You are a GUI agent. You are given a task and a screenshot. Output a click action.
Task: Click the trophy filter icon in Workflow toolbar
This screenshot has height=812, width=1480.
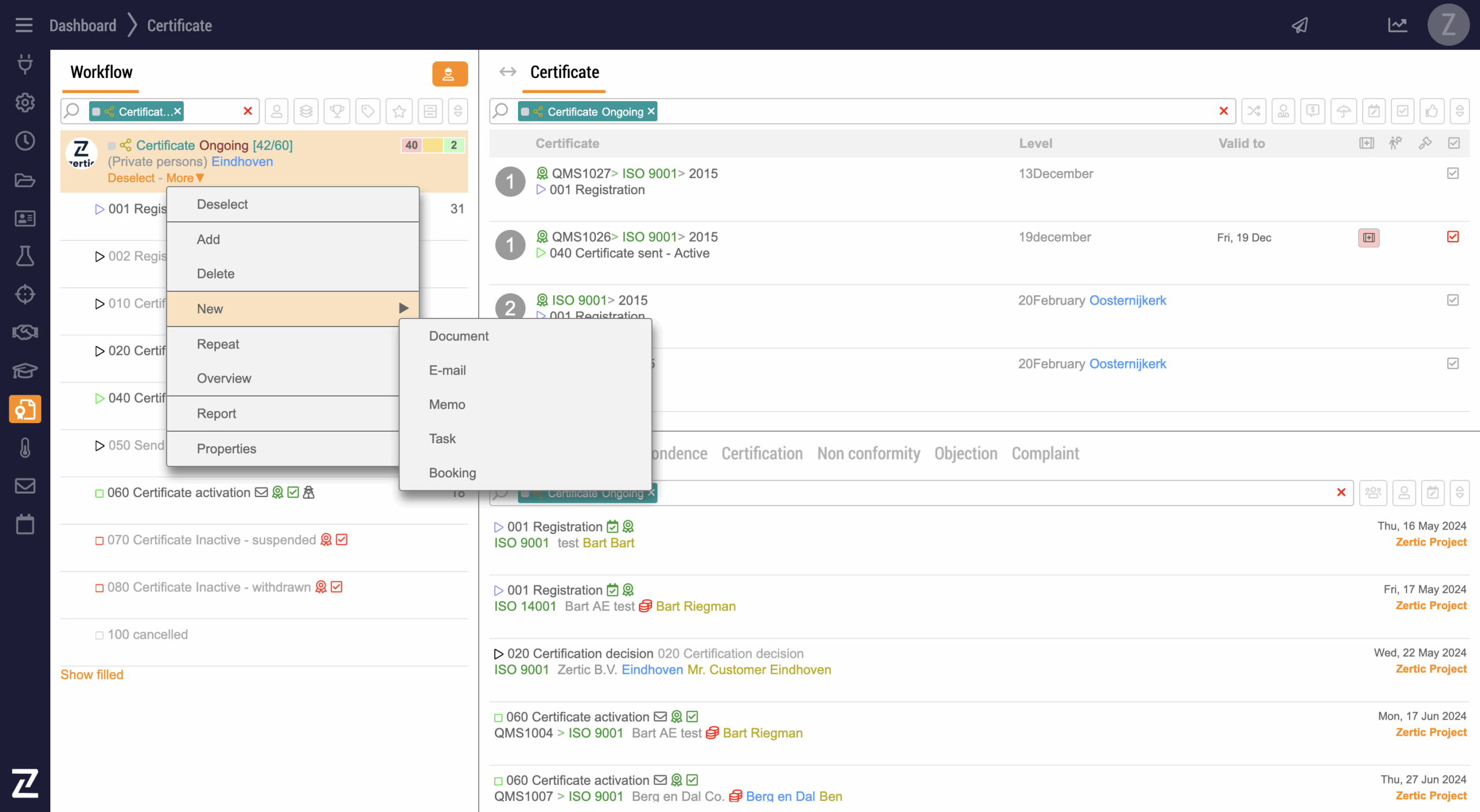[337, 111]
